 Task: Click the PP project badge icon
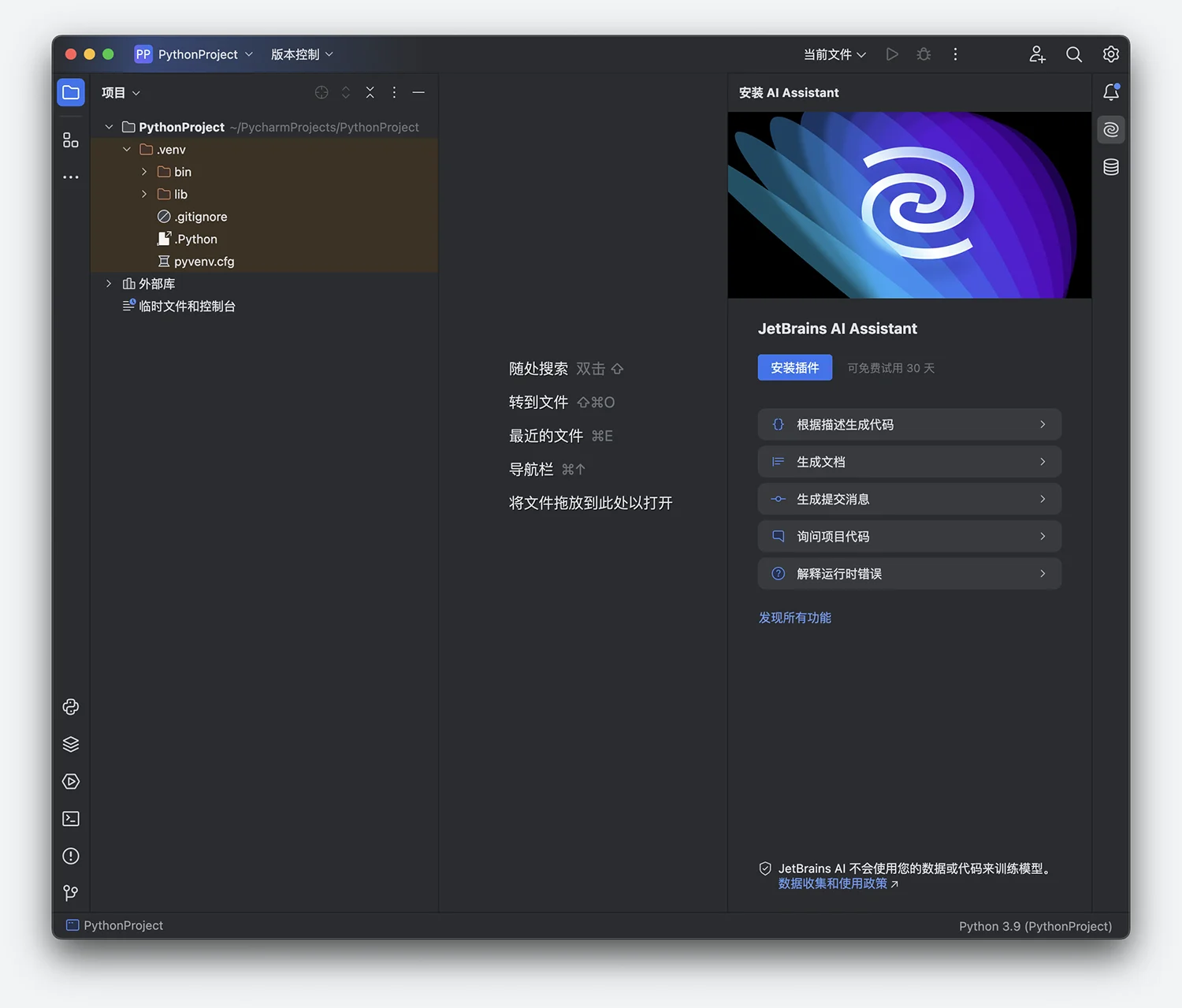143,54
